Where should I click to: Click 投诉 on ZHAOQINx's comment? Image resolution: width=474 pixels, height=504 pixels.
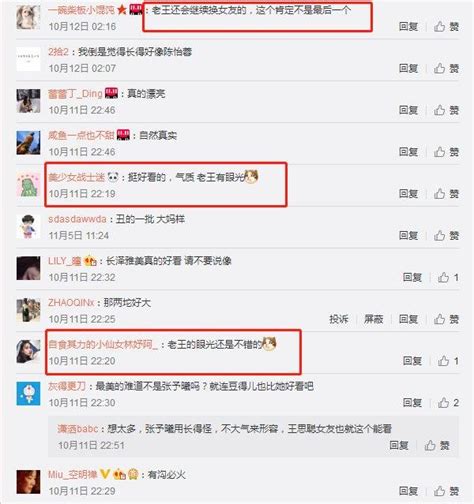(339, 319)
